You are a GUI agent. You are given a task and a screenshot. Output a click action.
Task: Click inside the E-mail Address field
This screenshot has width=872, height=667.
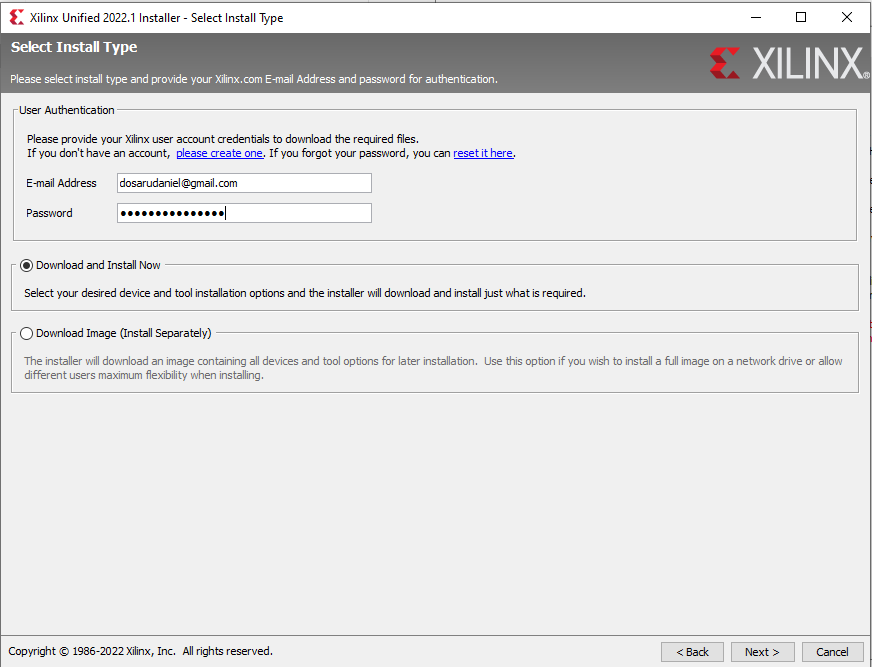244,183
